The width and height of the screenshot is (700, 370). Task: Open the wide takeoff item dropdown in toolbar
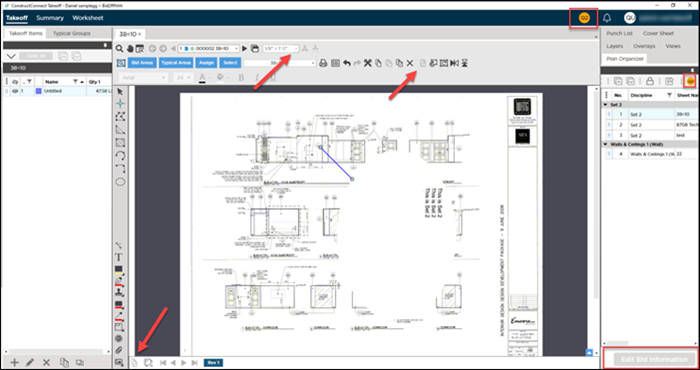280,63
